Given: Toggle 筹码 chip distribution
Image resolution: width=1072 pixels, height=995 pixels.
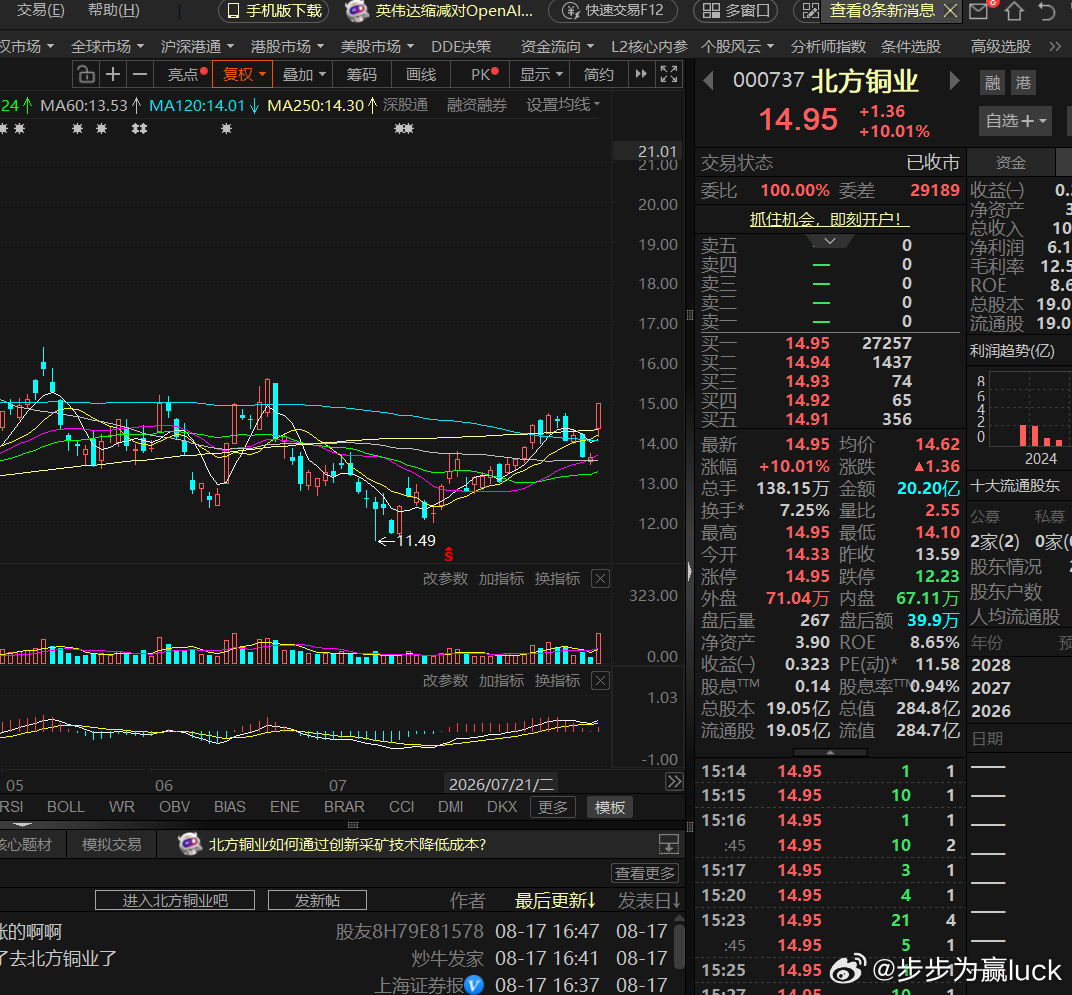Looking at the screenshot, I should (362, 74).
